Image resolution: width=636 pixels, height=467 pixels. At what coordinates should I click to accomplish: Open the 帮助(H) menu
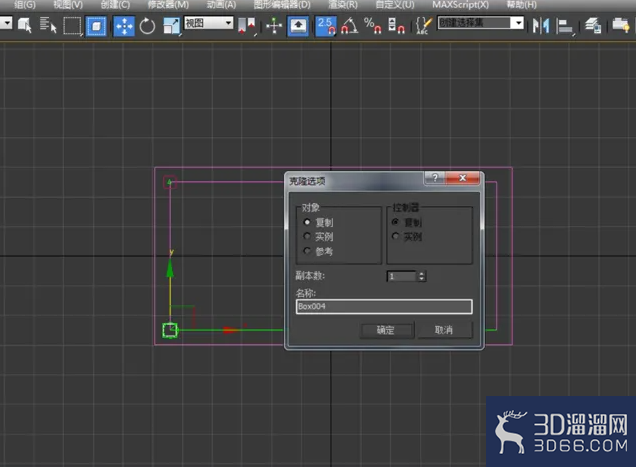[522, 5]
